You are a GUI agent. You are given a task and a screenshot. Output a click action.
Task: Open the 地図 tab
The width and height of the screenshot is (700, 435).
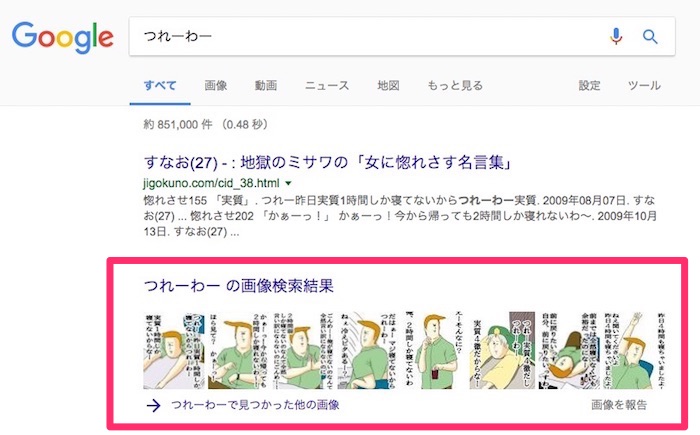click(x=388, y=85)
